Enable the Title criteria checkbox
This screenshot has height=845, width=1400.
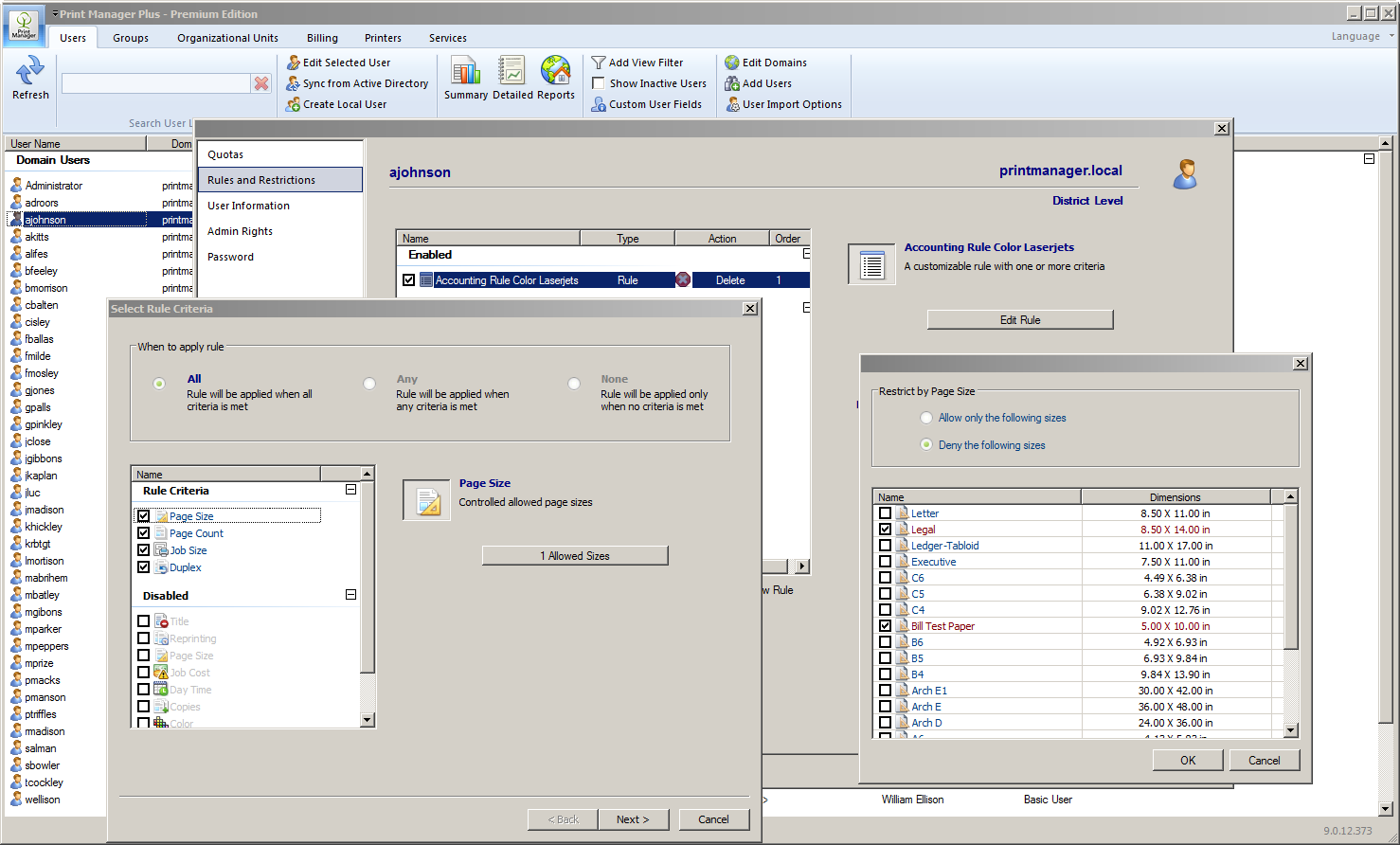[144, 621]
